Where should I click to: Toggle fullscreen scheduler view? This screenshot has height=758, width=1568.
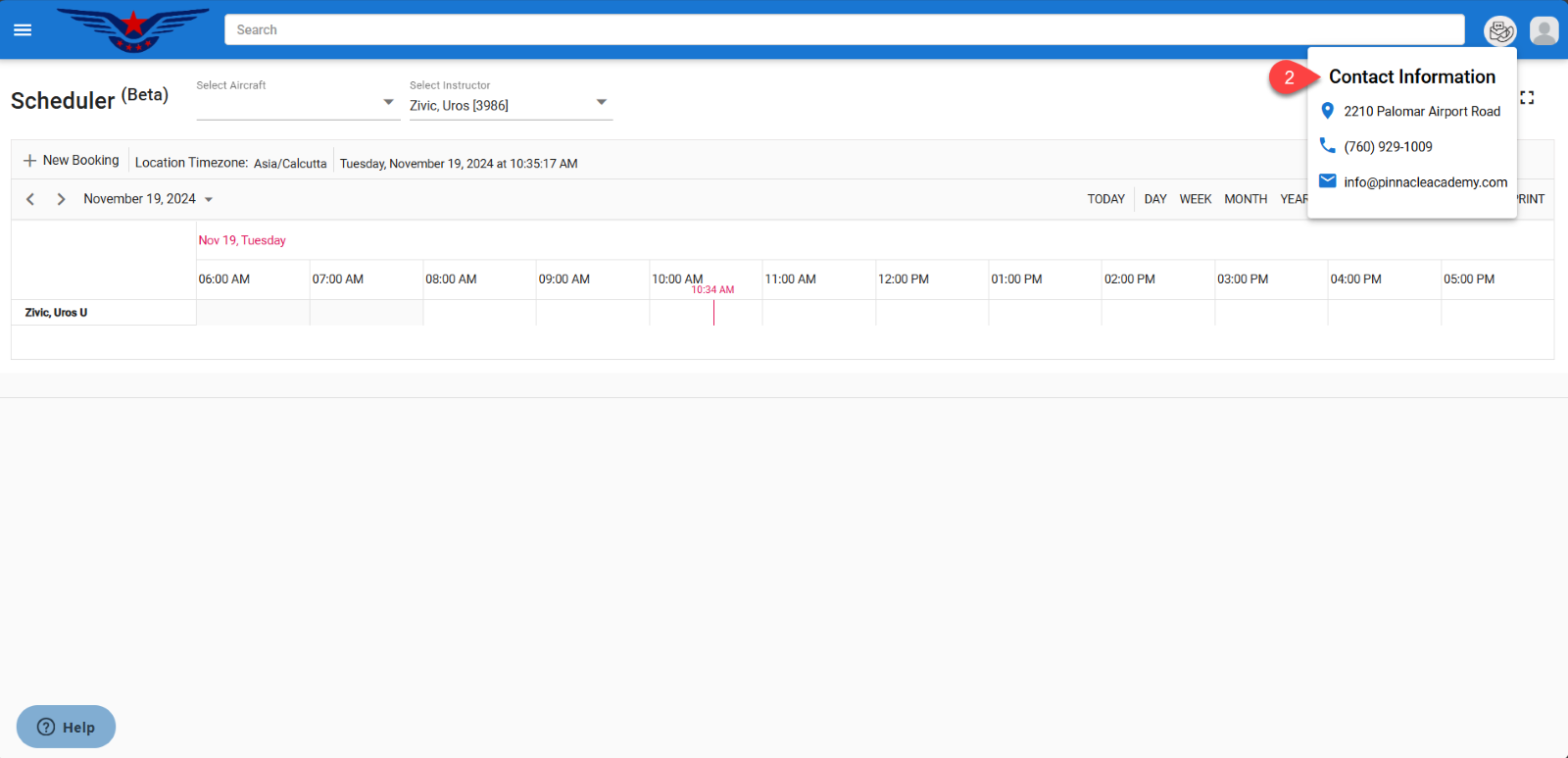(x=1527, y=98)
